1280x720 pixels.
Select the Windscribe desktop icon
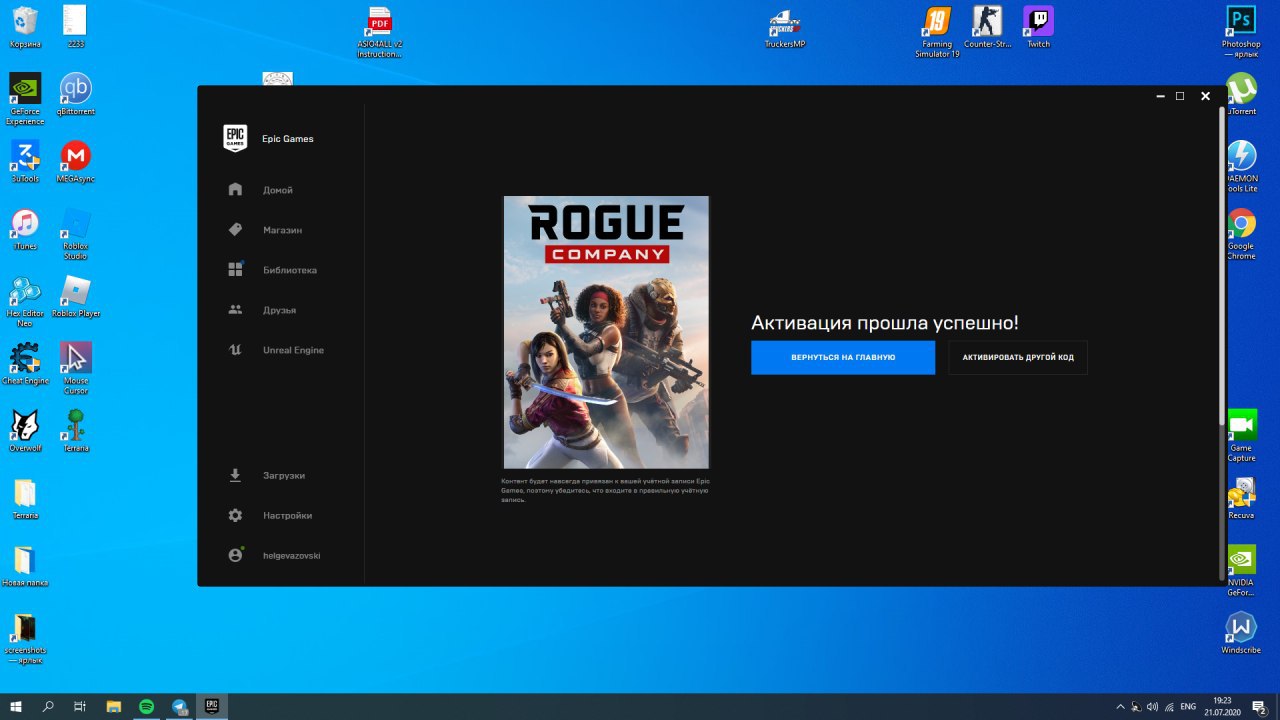[x=1241, y=632]
